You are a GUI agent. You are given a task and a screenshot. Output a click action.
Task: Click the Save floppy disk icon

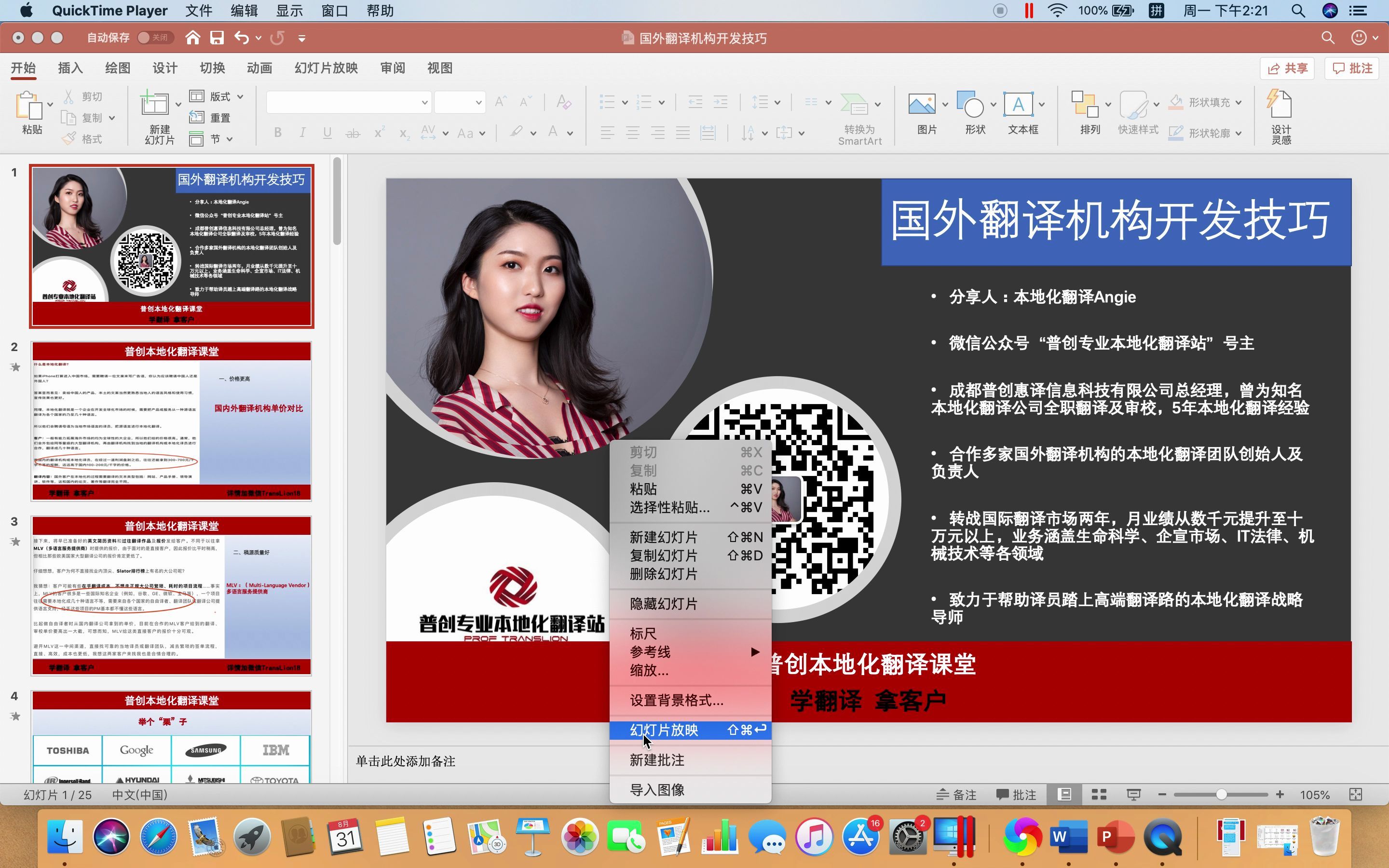point(217,38)
